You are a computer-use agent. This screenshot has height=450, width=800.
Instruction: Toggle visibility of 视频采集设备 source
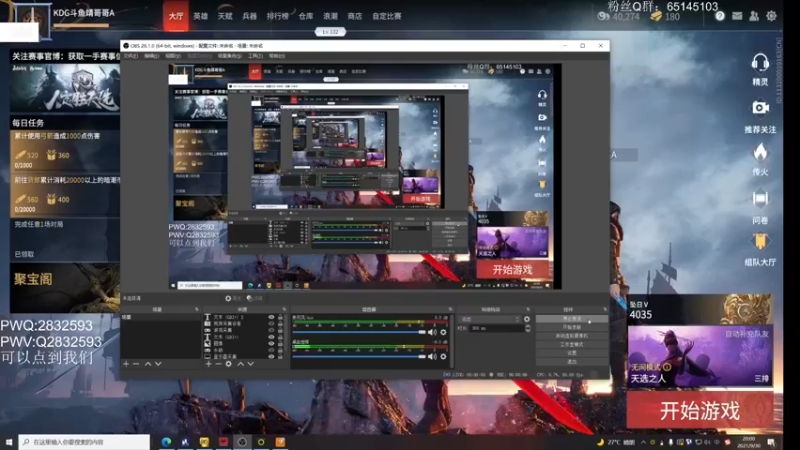[x=271, y=324]
